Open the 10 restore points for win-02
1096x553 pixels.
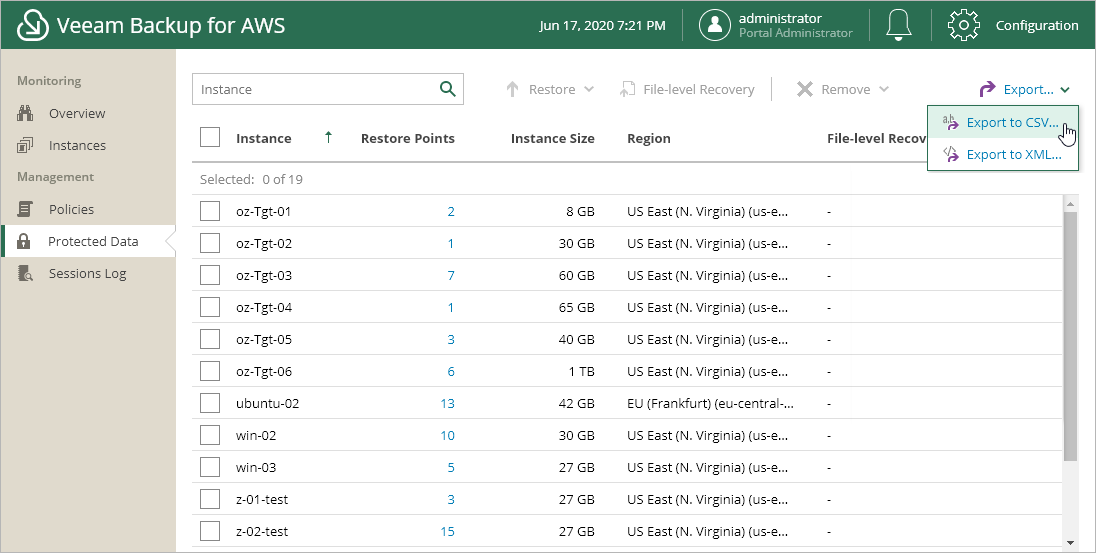pos(447,436)
